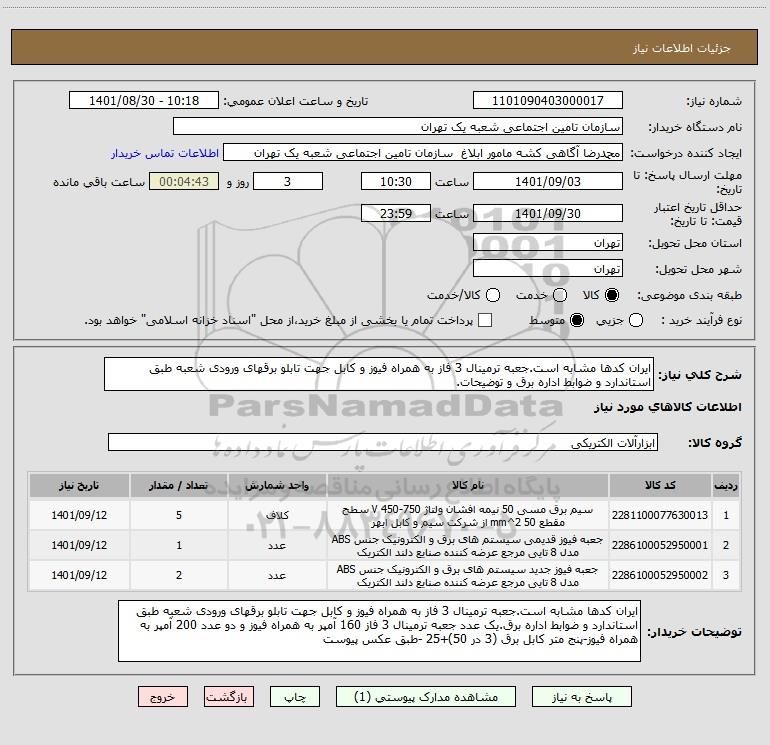
Task: Click the کد کالا column header
Action: [x=660, y=485]
